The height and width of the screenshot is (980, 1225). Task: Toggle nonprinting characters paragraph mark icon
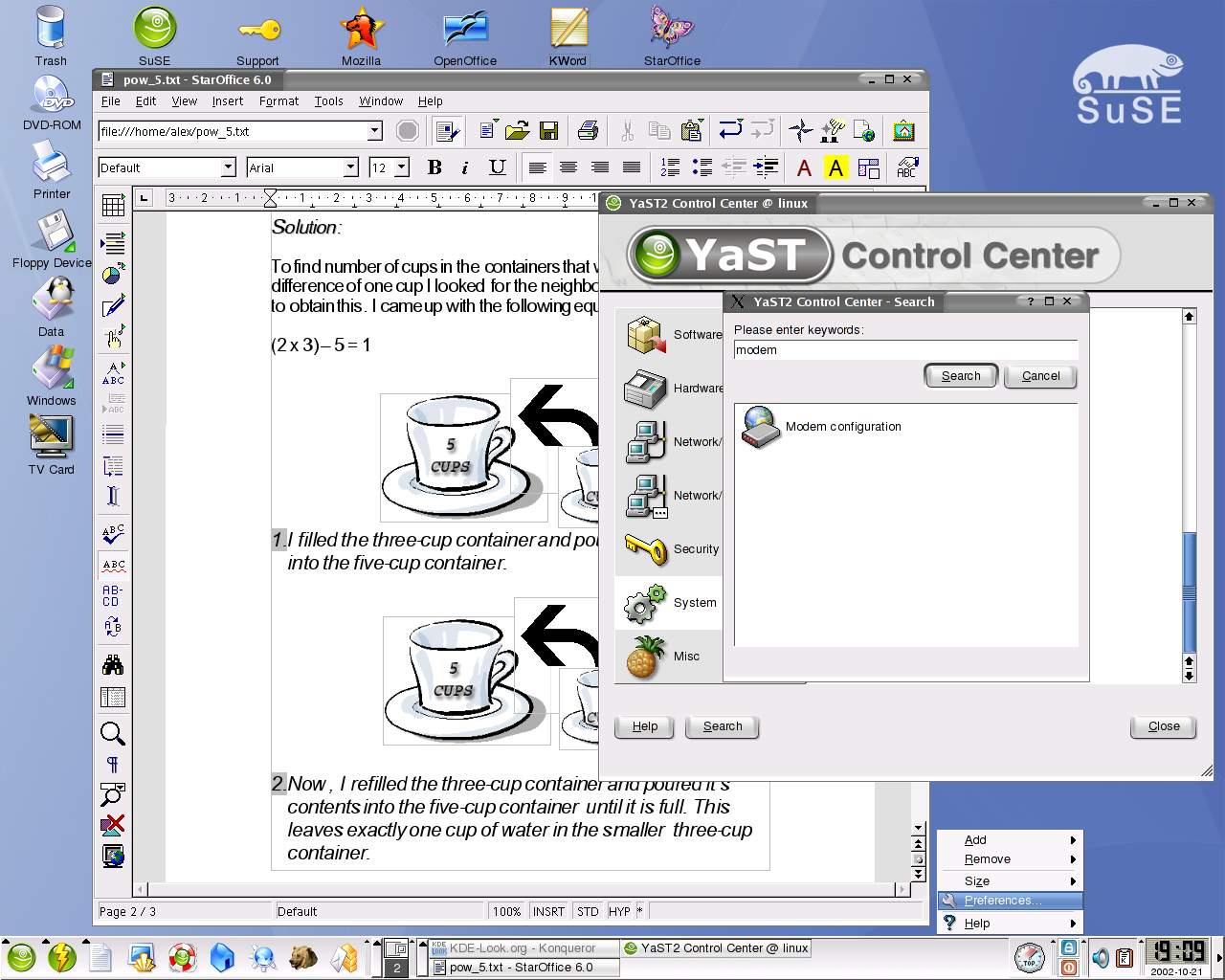[x=113, y=764]
